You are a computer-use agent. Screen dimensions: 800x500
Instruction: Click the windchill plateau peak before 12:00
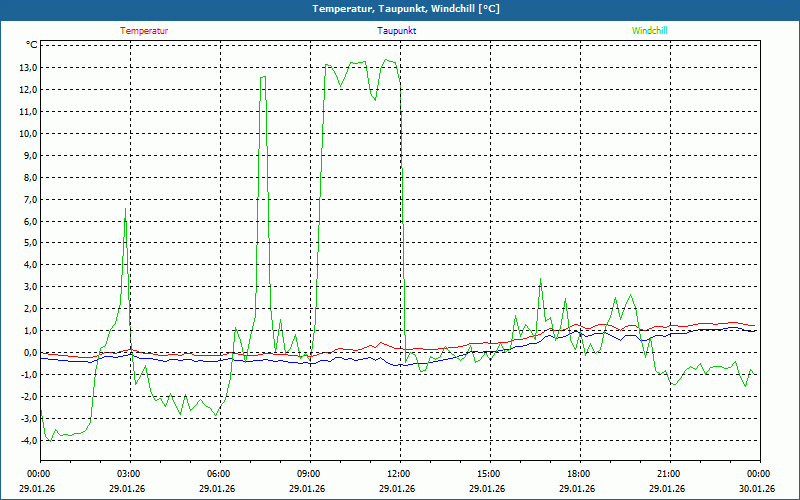(x=386, y=60)
